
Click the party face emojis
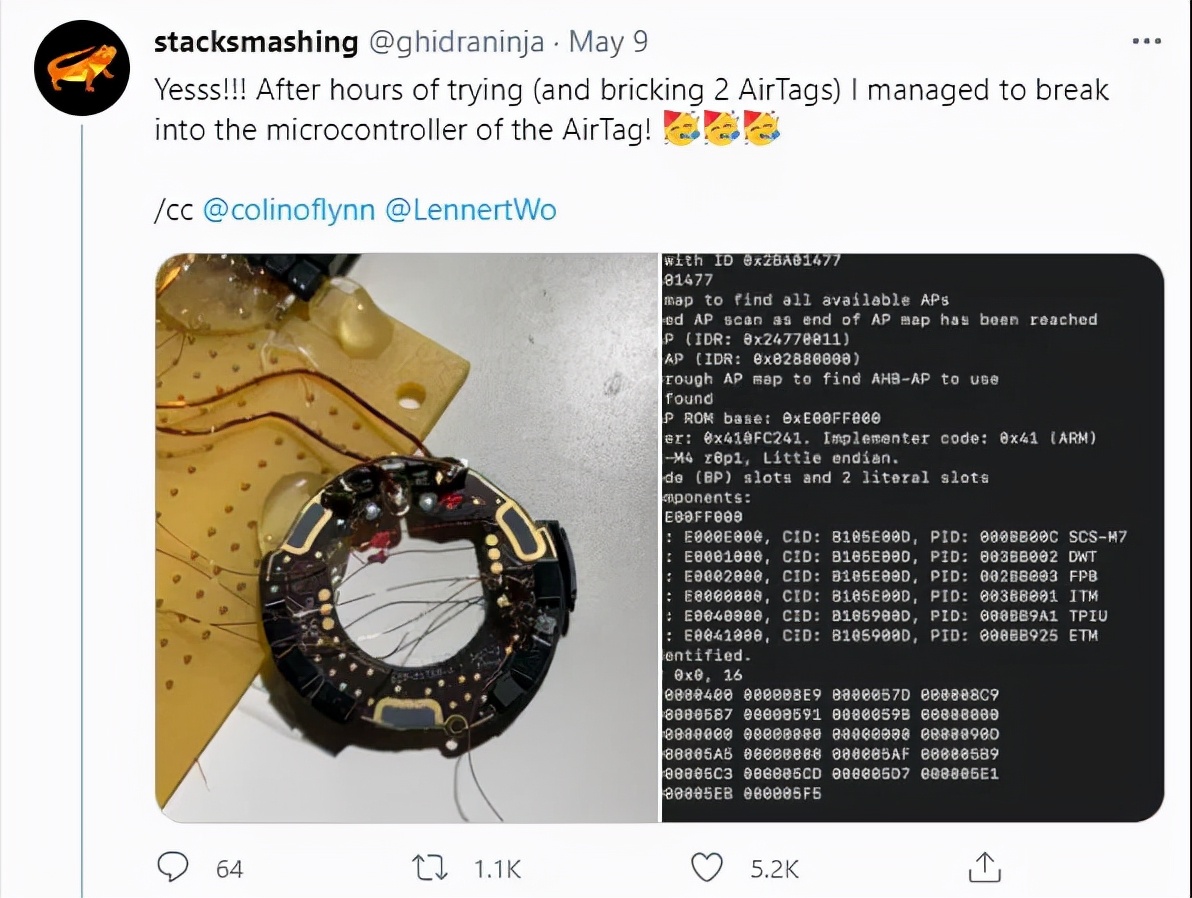[721, 128]
